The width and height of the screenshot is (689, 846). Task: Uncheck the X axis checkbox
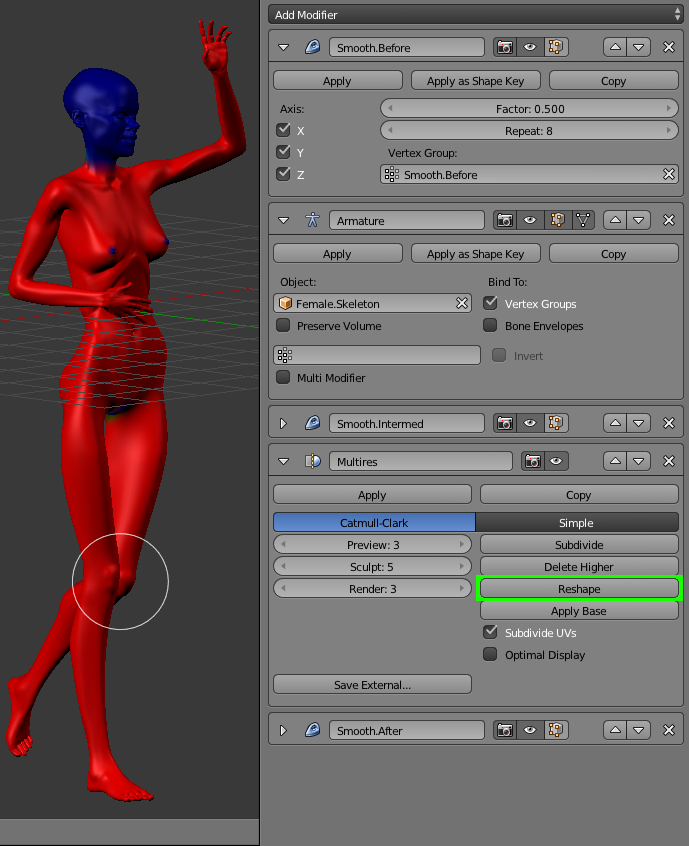284,130
